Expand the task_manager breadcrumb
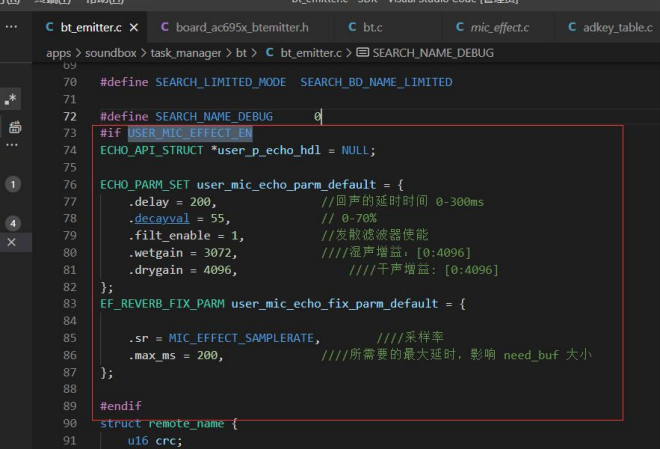660x449 pixels. pyautogui.click(x=186, y=53)
